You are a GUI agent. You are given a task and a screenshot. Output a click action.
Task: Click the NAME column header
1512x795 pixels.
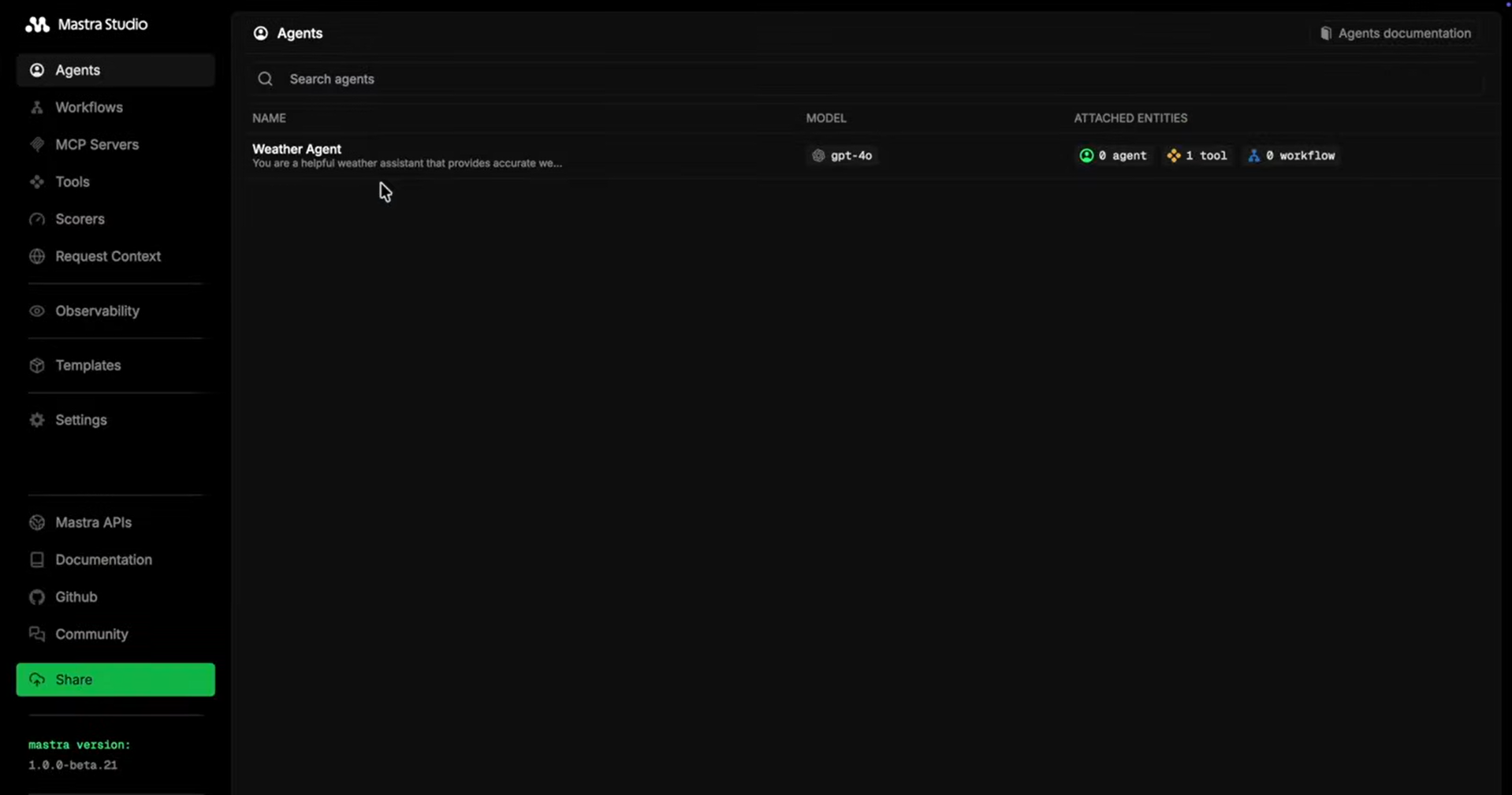point(269,118)
